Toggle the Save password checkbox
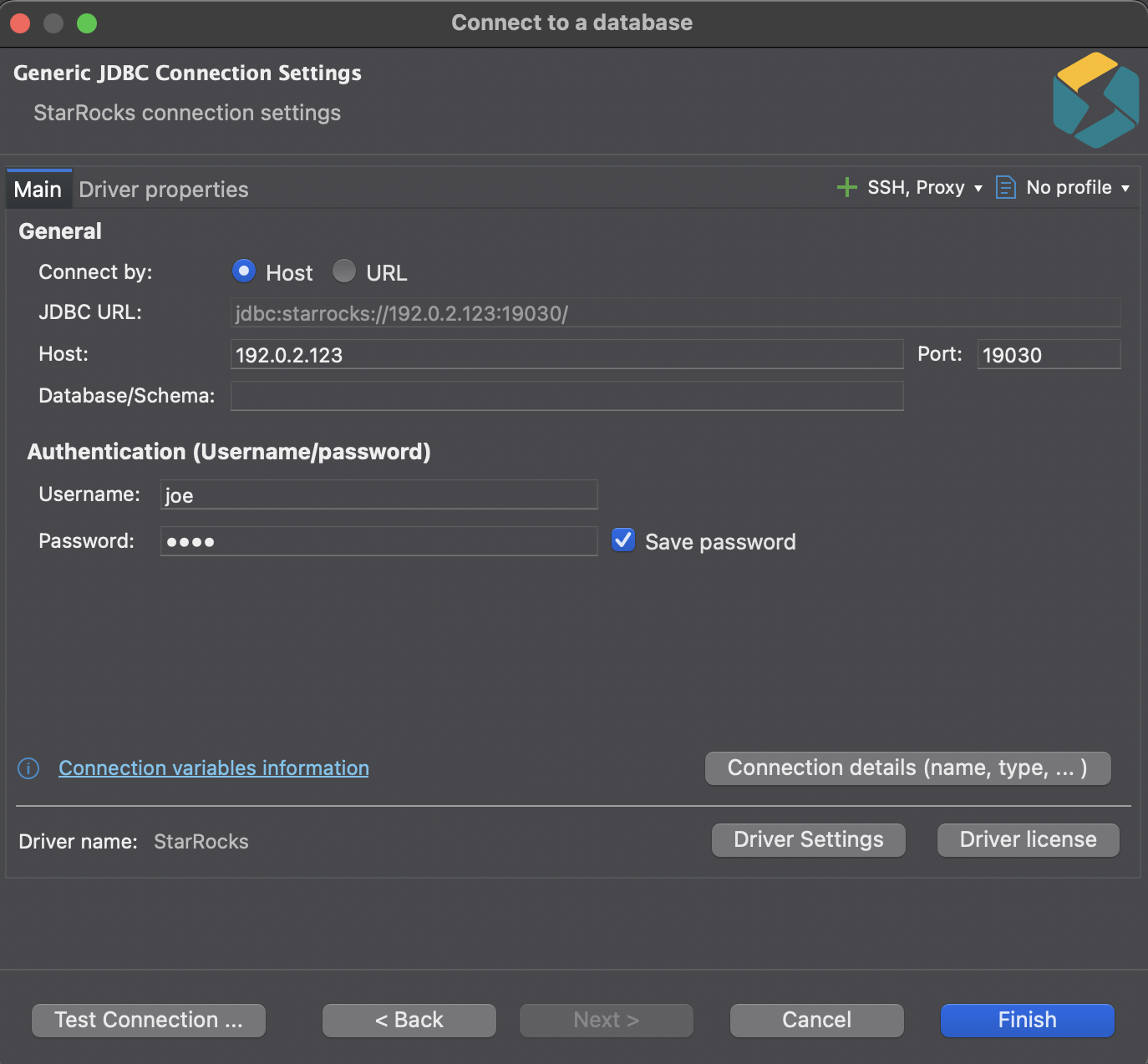 (x=623, y=540)
